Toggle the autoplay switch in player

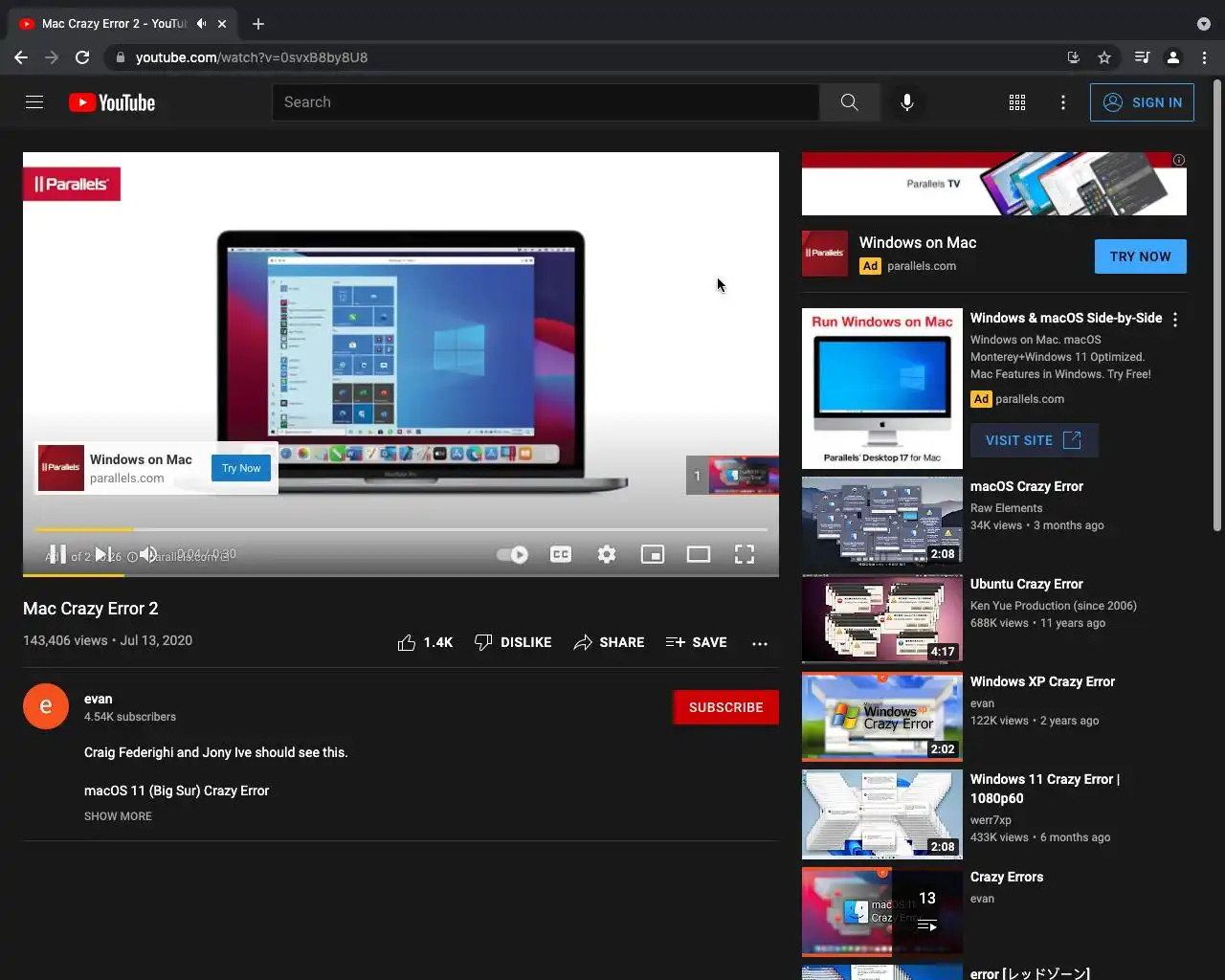pyautogui.click(x=513, y=554)
